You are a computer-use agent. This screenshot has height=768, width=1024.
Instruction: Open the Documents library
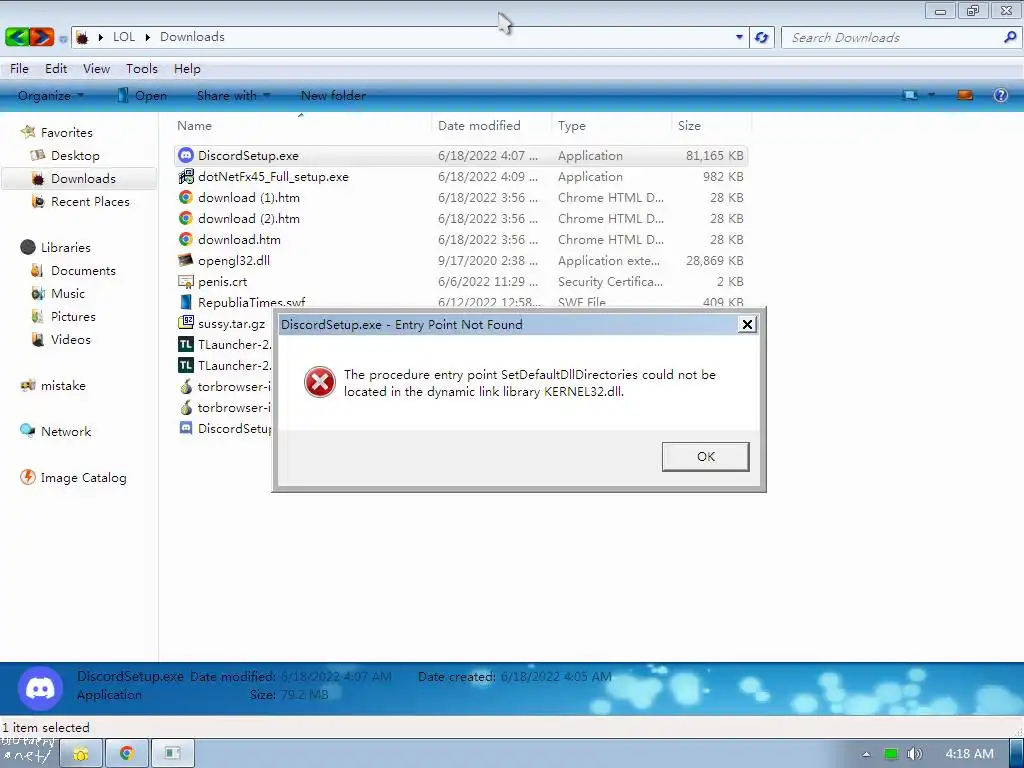[x=83, y=270]
